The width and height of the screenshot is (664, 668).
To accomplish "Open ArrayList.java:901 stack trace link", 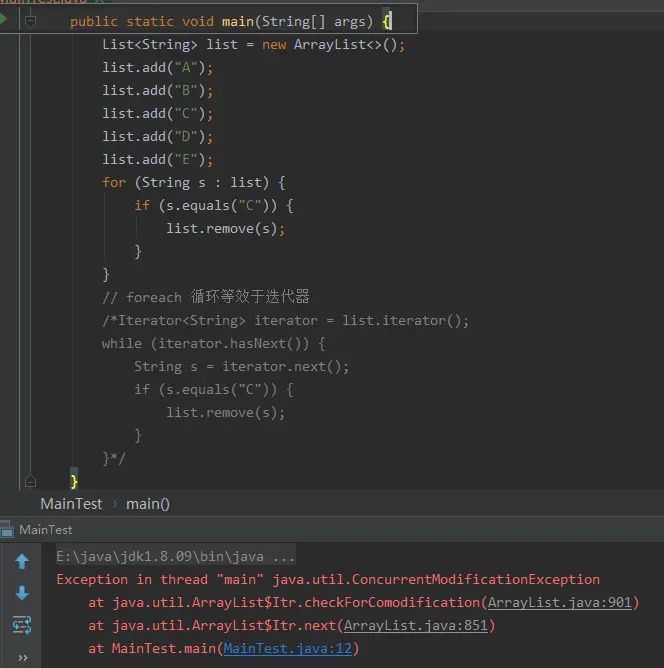I will pos(560,602).
